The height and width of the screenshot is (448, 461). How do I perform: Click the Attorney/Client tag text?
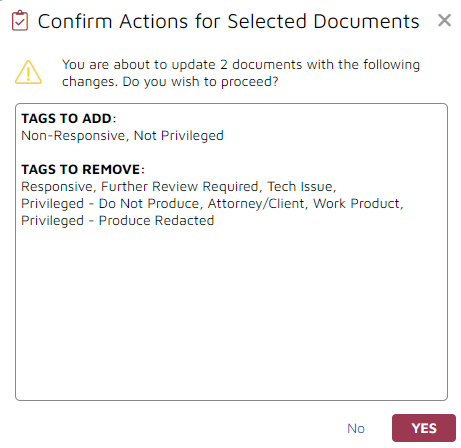coord(257,204)
